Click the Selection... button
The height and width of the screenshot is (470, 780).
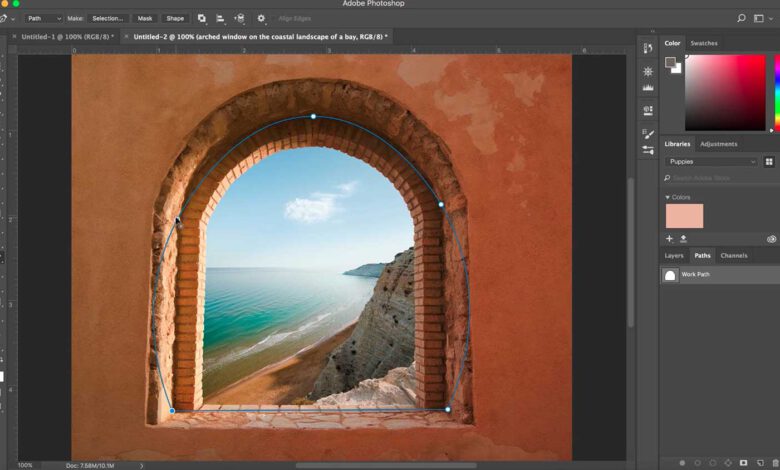107,18
